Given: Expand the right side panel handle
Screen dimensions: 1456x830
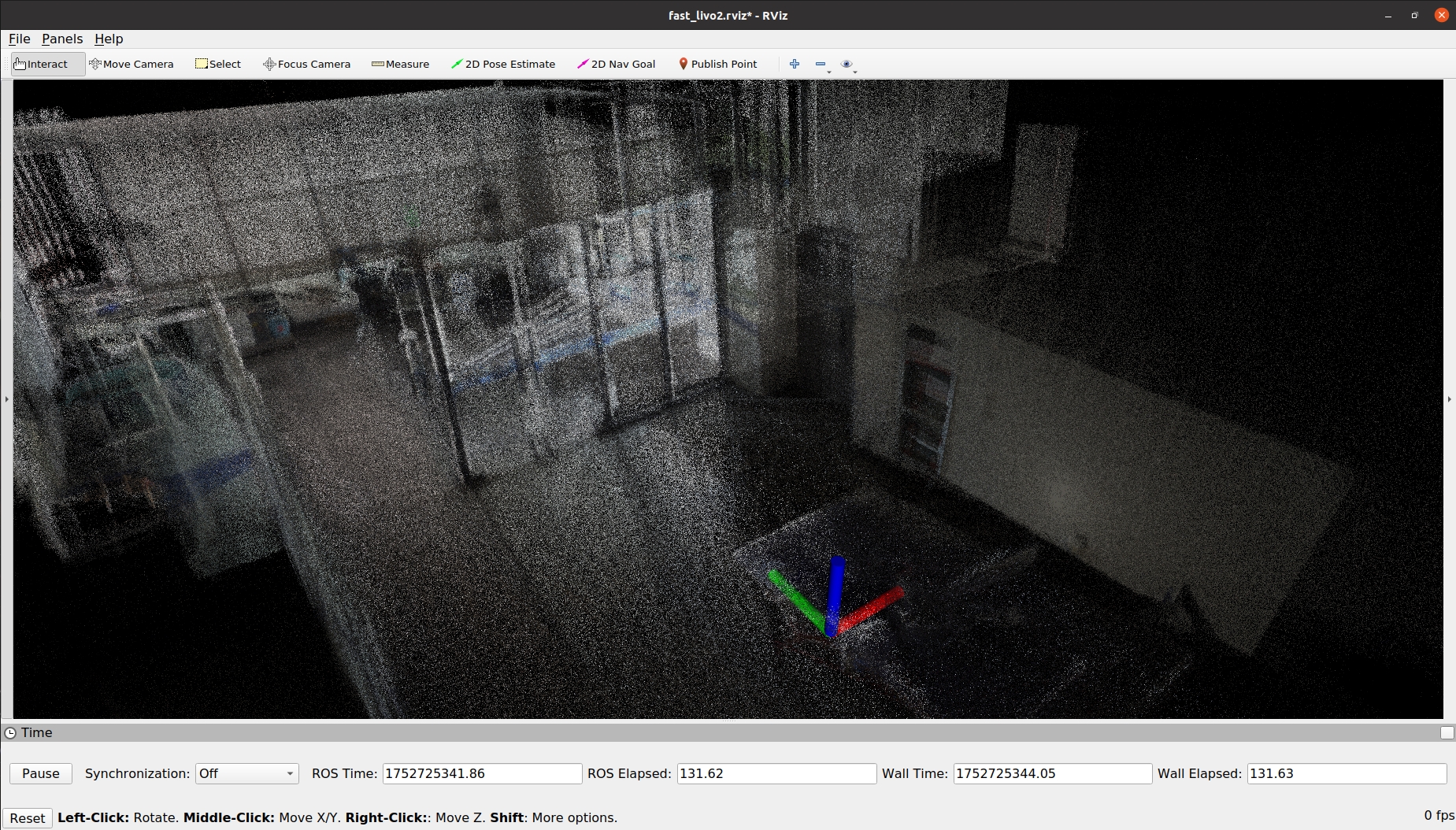Looking at the screenshot, I should (1450, 399).
